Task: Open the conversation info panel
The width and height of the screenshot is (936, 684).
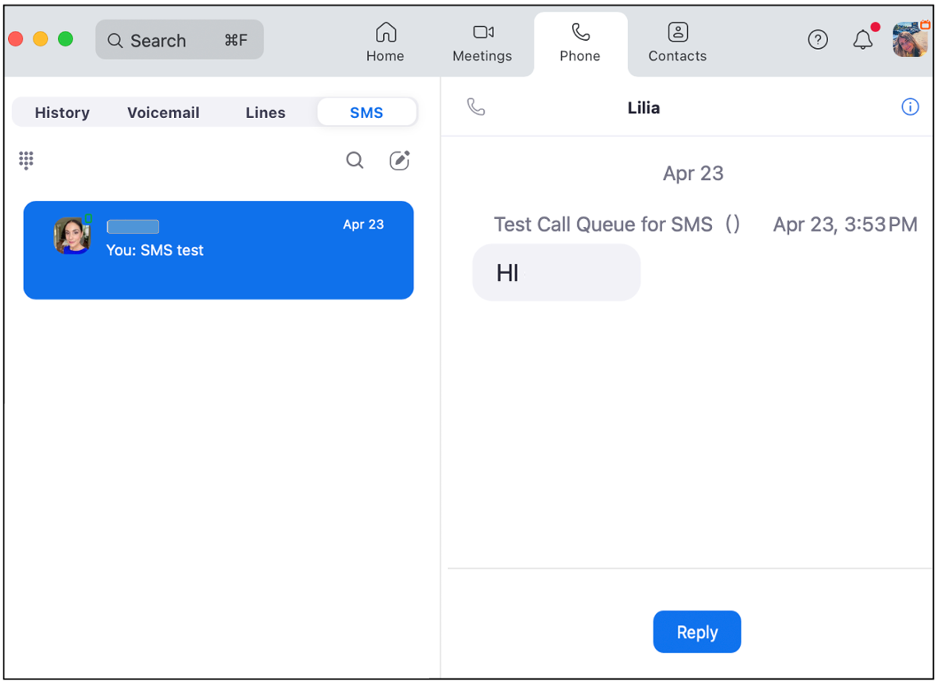Action: [910, 107]
